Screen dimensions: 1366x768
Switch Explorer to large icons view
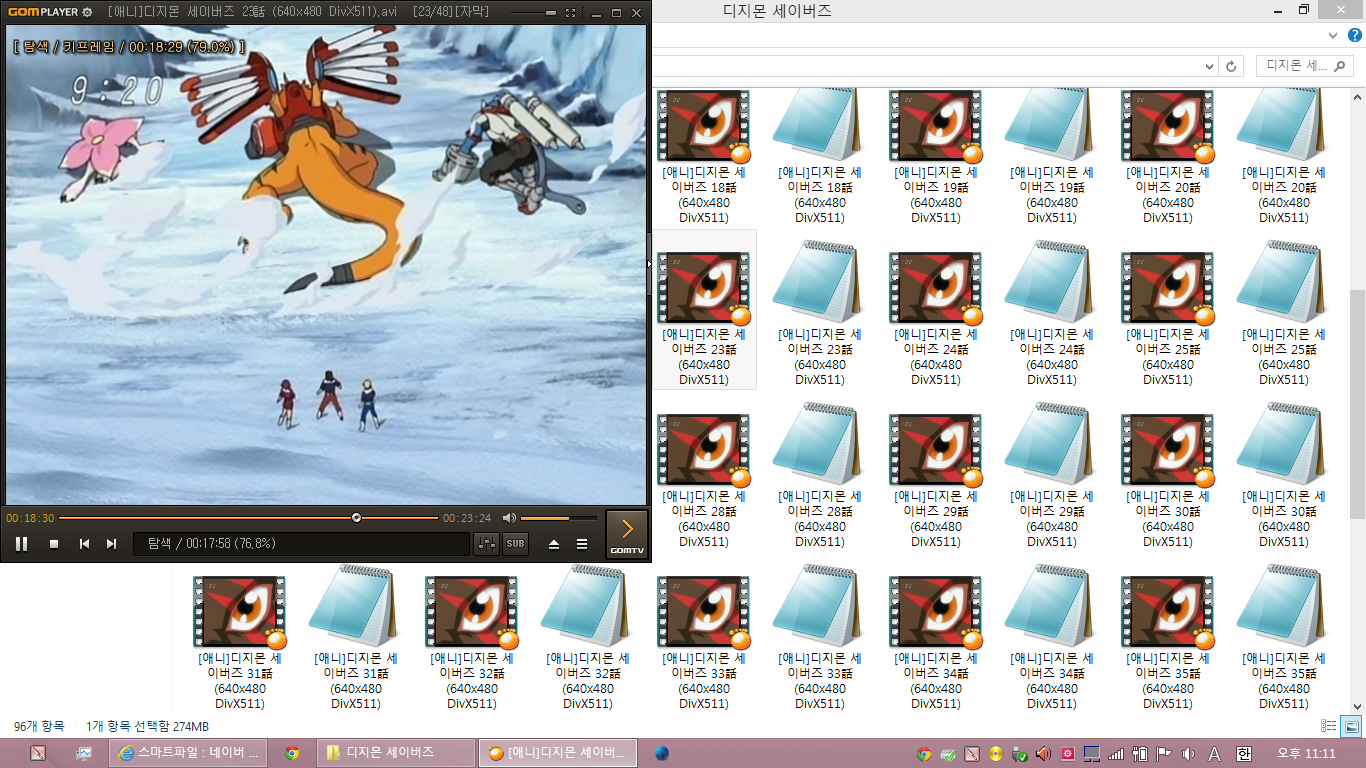coord(1350,726)
